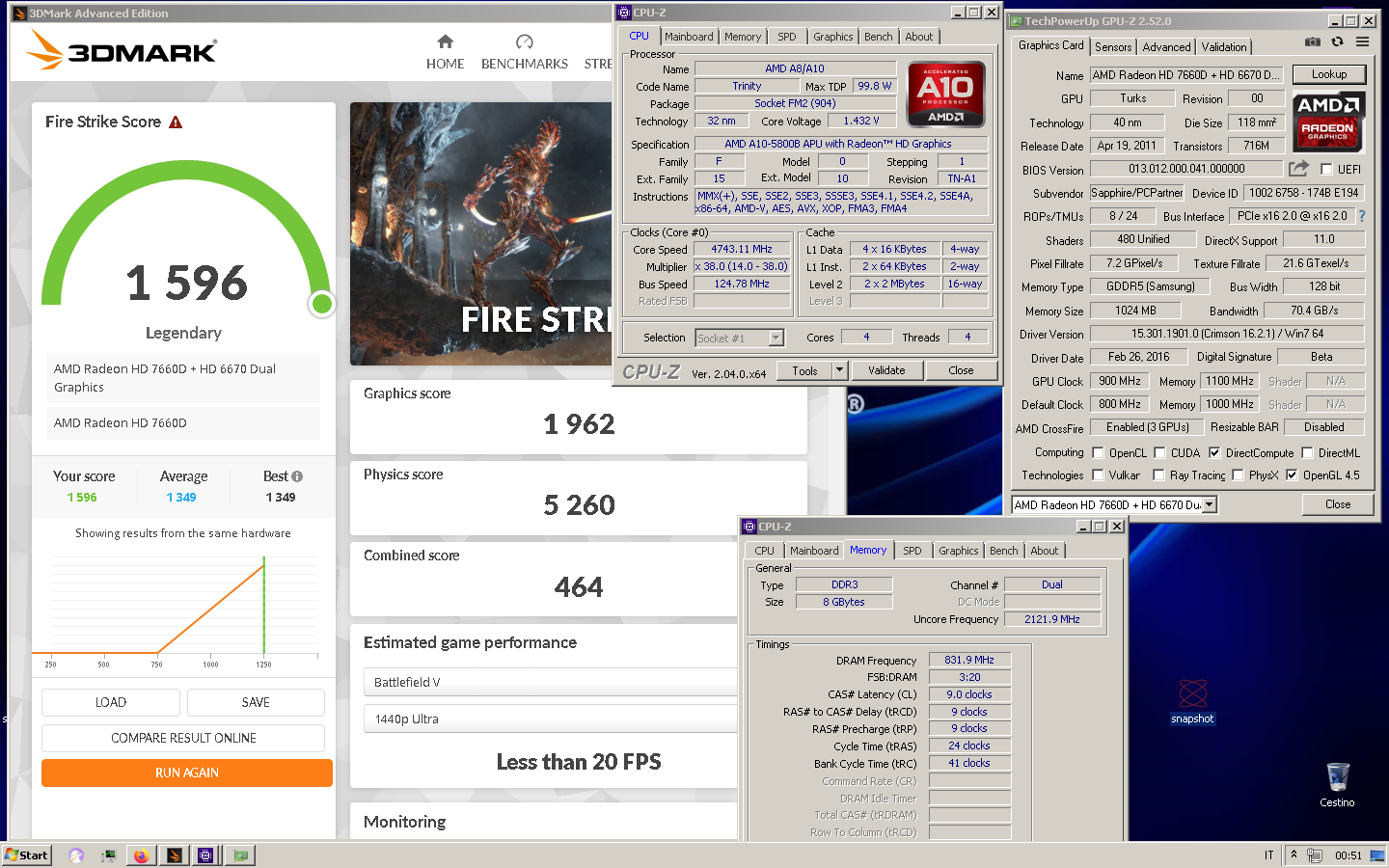Click the quick launch monitor icon in taskbar
Screen dimensions: 1389x868
(x=109, y=855)
